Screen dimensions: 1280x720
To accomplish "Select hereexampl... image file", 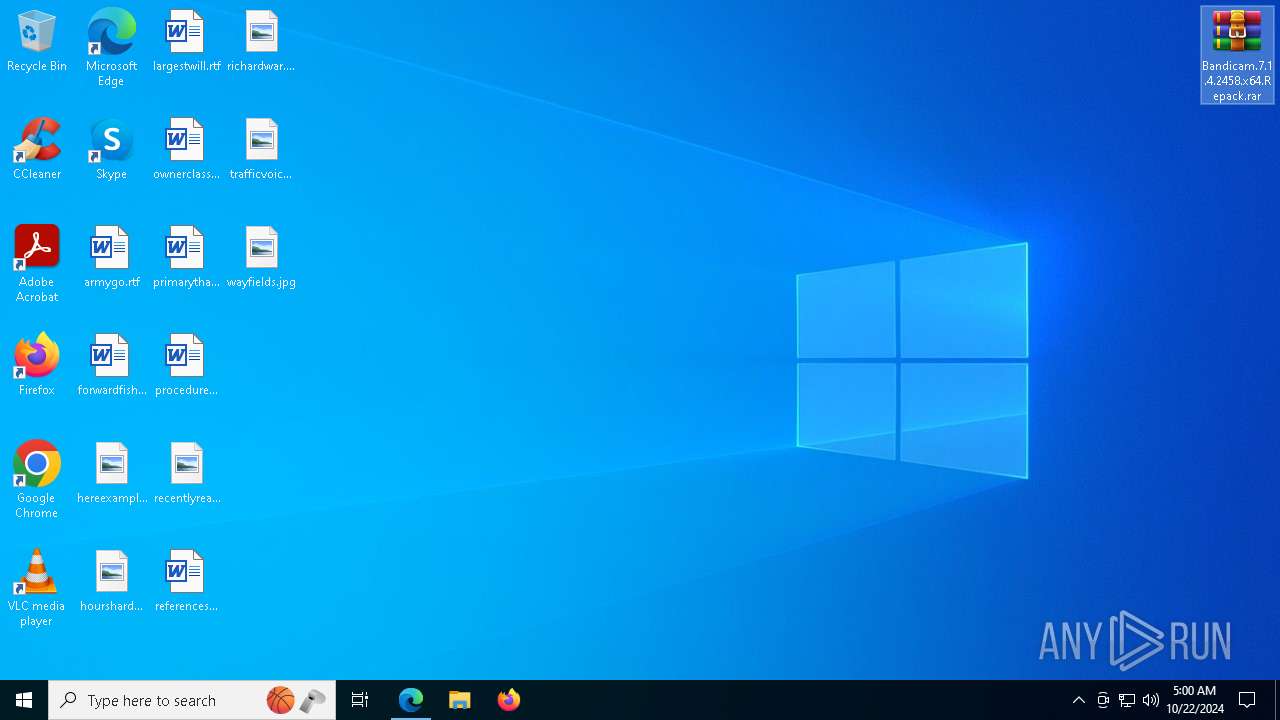I will (111, 474).
